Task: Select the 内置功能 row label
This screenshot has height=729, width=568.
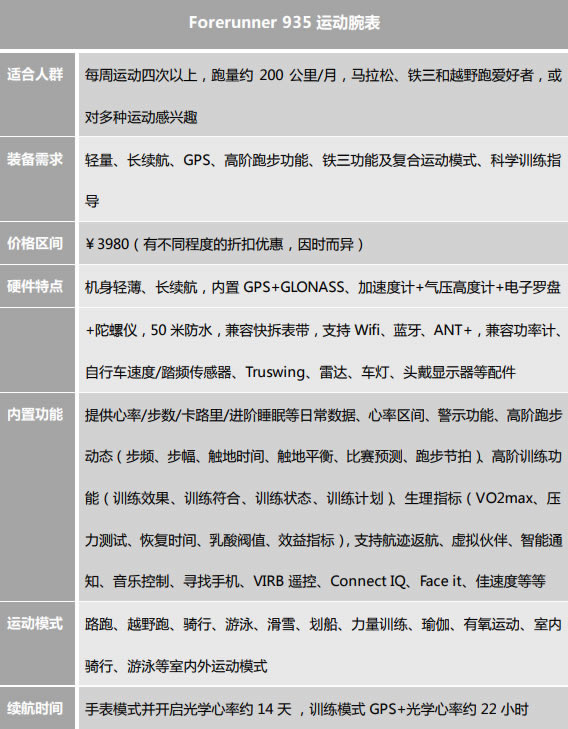Action: 35,414
